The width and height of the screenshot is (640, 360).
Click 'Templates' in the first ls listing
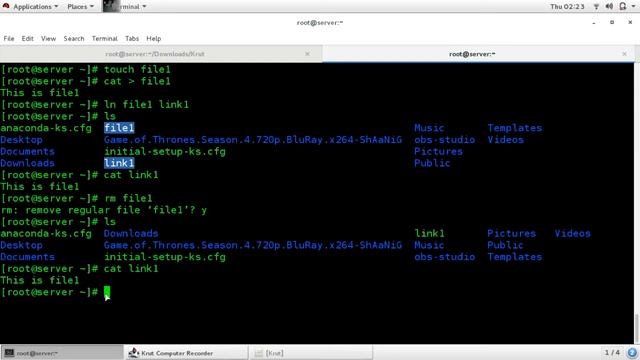(514, 128)
